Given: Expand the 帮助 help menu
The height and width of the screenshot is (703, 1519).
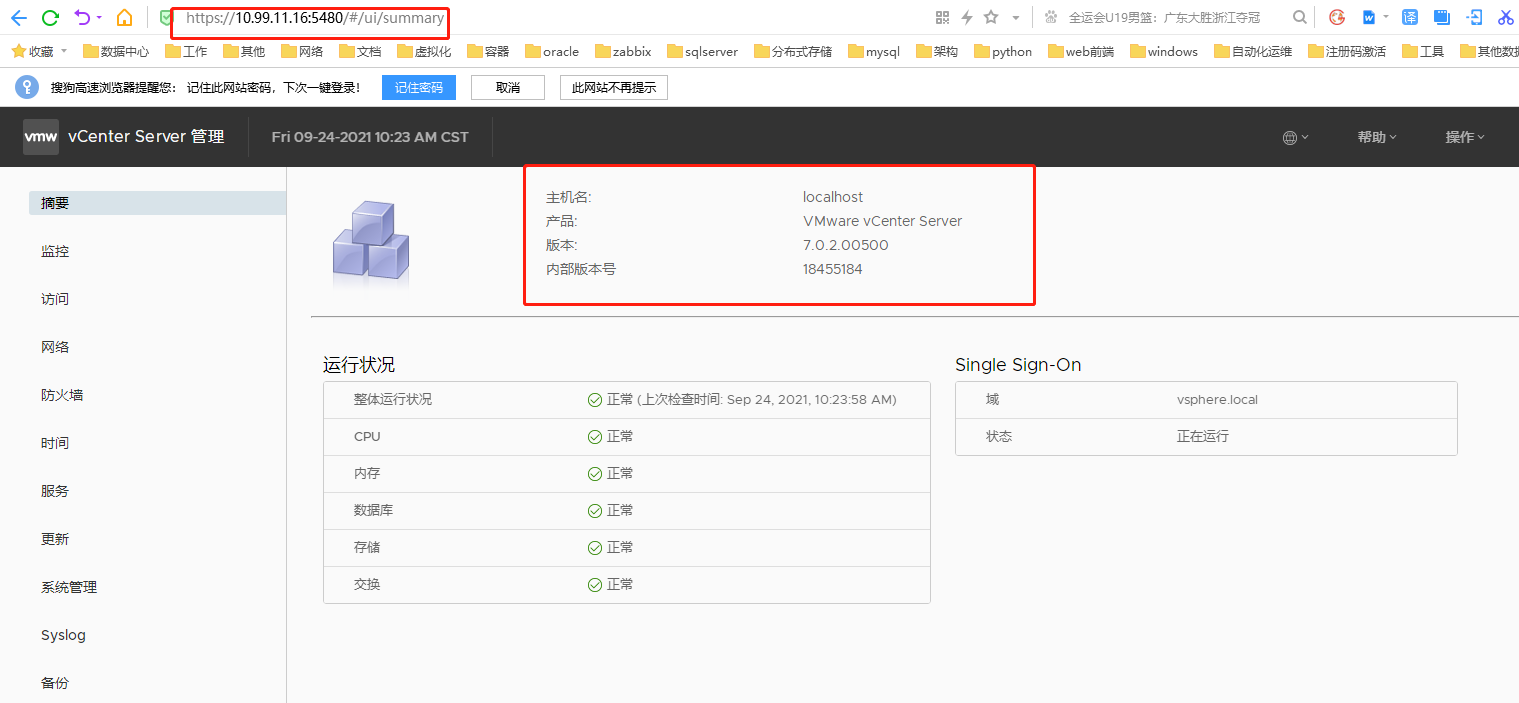Looking at the screenshot, I should 1377,137.
